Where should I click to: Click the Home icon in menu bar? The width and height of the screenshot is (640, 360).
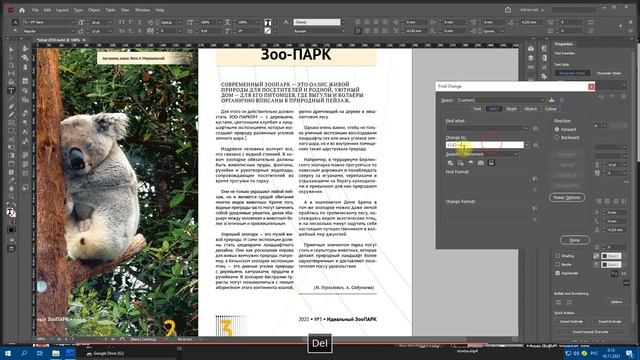(22, 10)
